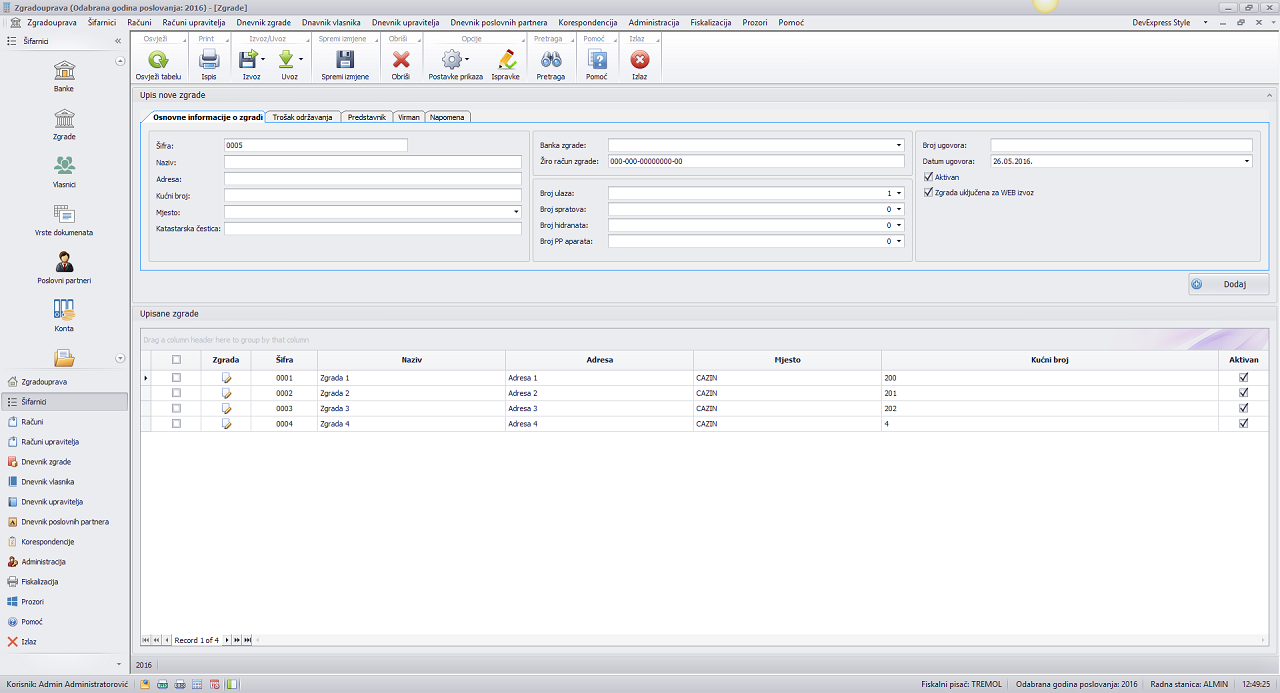Open the Banka zgrade dropdown
Viewport: 1280px width, 693px height.
click(x=898, y=145)
